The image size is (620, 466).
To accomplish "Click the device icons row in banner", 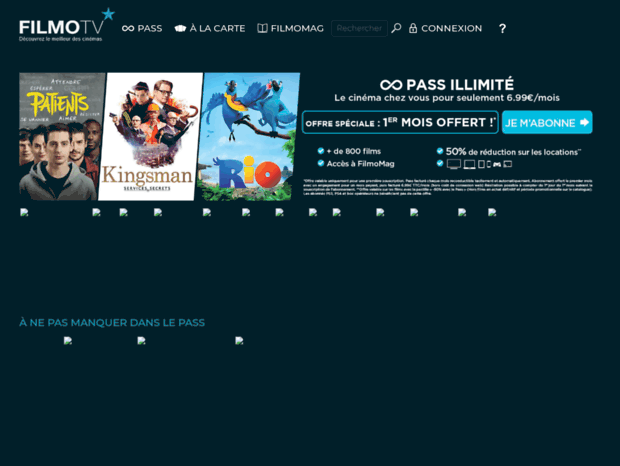I will (x=479, y=164).
